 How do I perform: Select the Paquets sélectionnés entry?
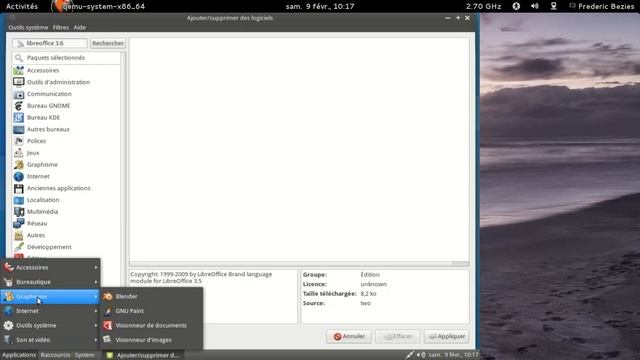coord(67,58)
